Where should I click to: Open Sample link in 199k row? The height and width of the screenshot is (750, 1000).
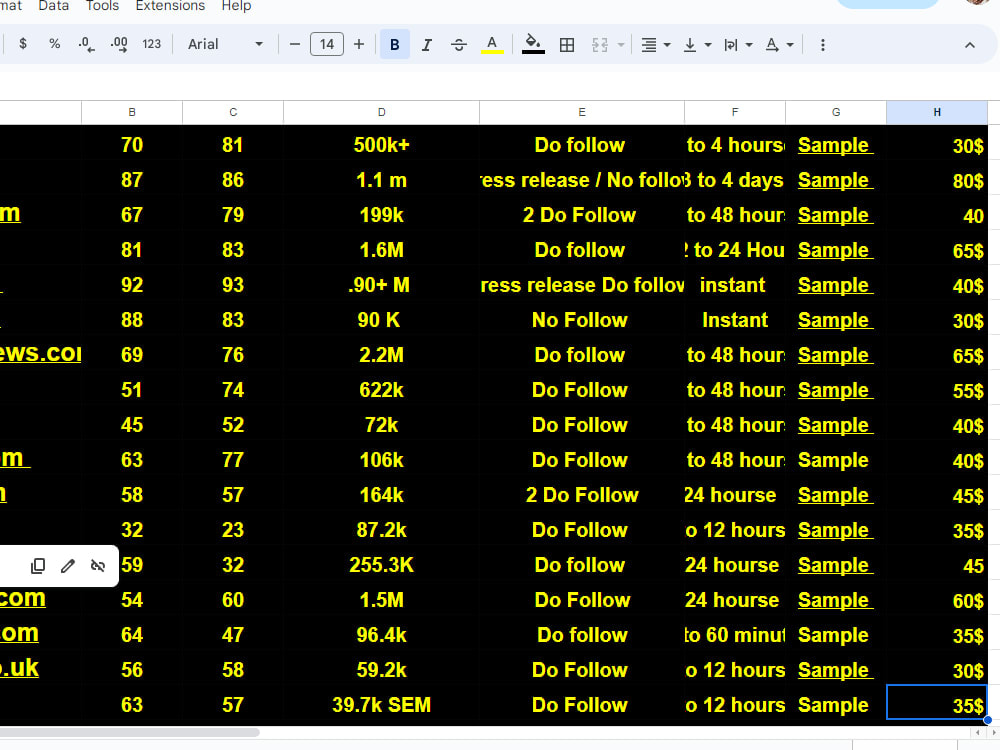(835, 215)
